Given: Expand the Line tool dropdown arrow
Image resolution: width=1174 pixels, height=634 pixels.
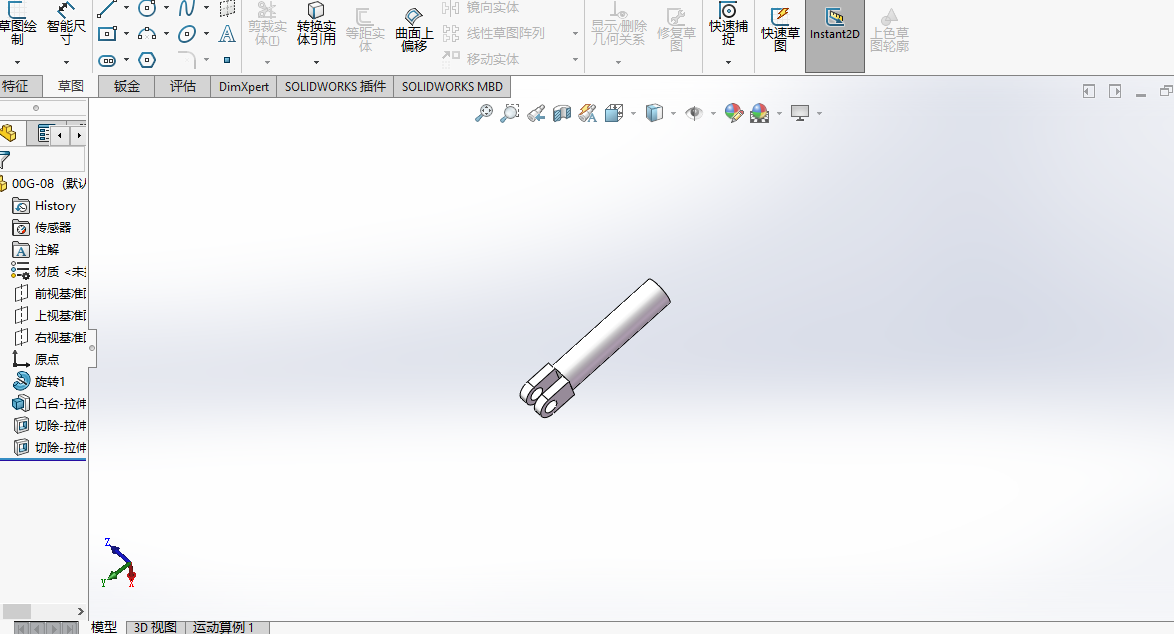Looking at the screenshot, I should tap(126, 8).
